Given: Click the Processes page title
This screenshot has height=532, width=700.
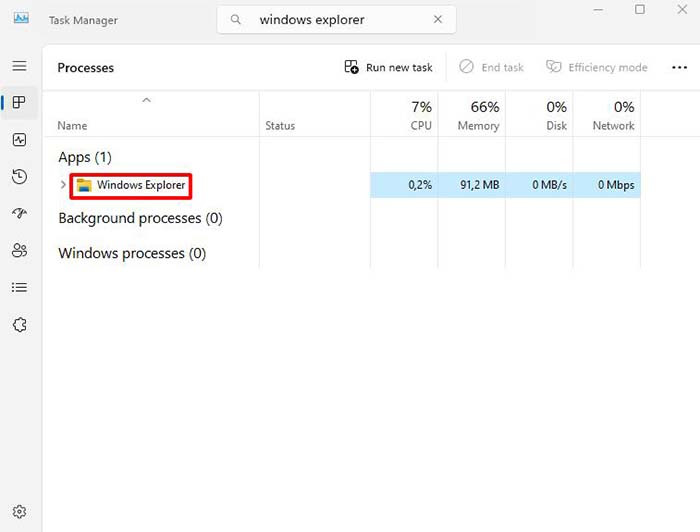Looking at the screenshot, I should (86, 68).
